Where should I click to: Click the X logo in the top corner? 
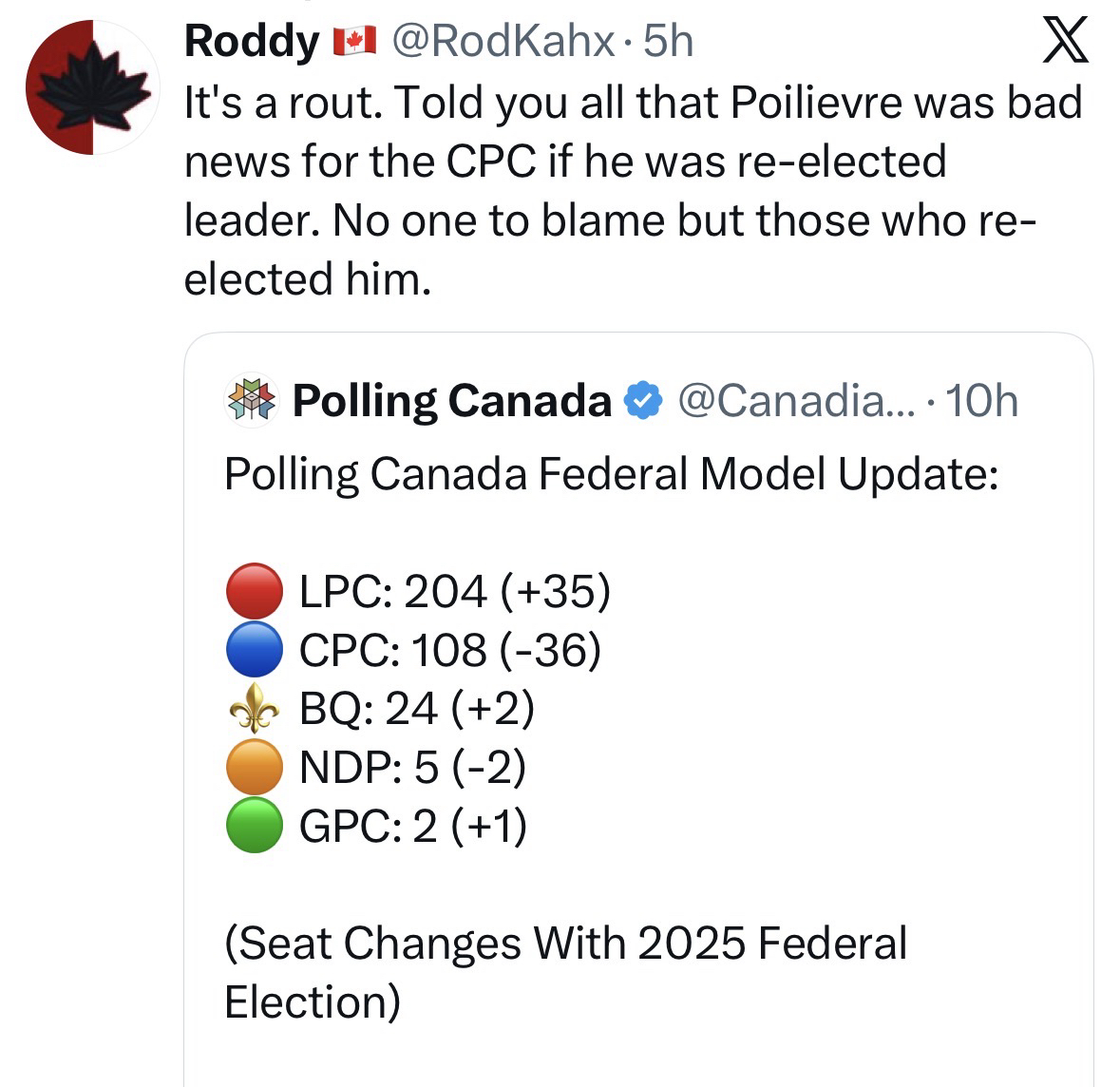[1064, 43]
